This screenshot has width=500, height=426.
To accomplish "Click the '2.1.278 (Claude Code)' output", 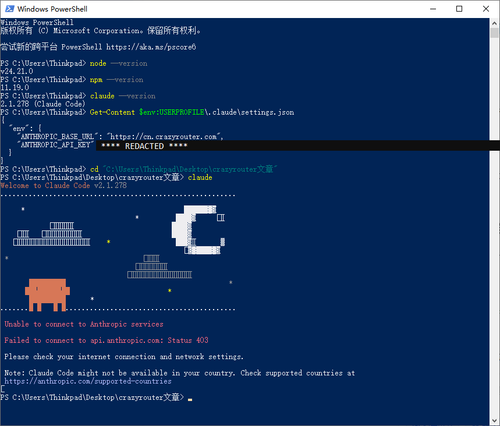I will click(43, 104).
